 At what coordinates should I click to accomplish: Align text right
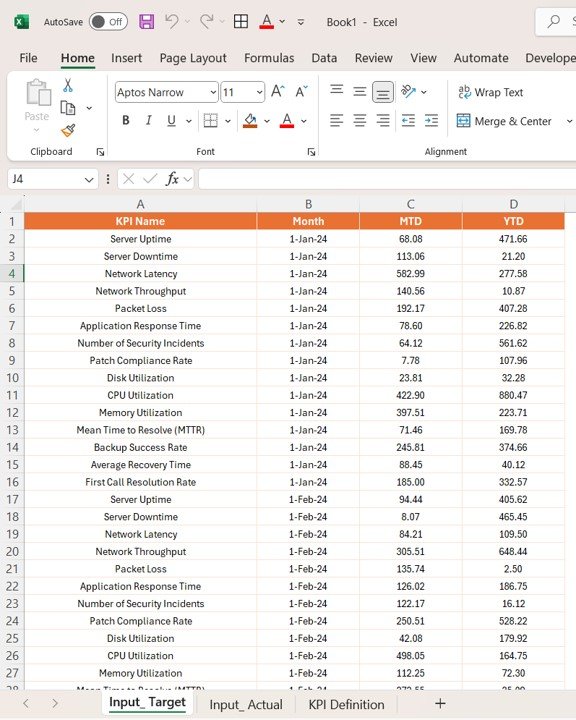pyautogui.click(x=383, y=121)
